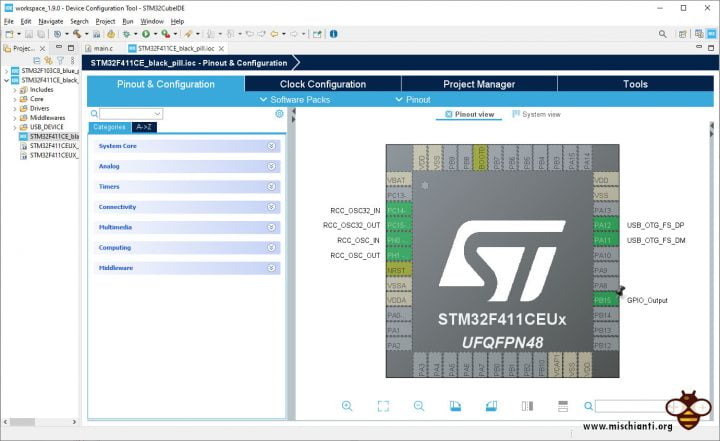720x441 pixels.
Task: Select Categories view button
Action: [x=109, y=127]
